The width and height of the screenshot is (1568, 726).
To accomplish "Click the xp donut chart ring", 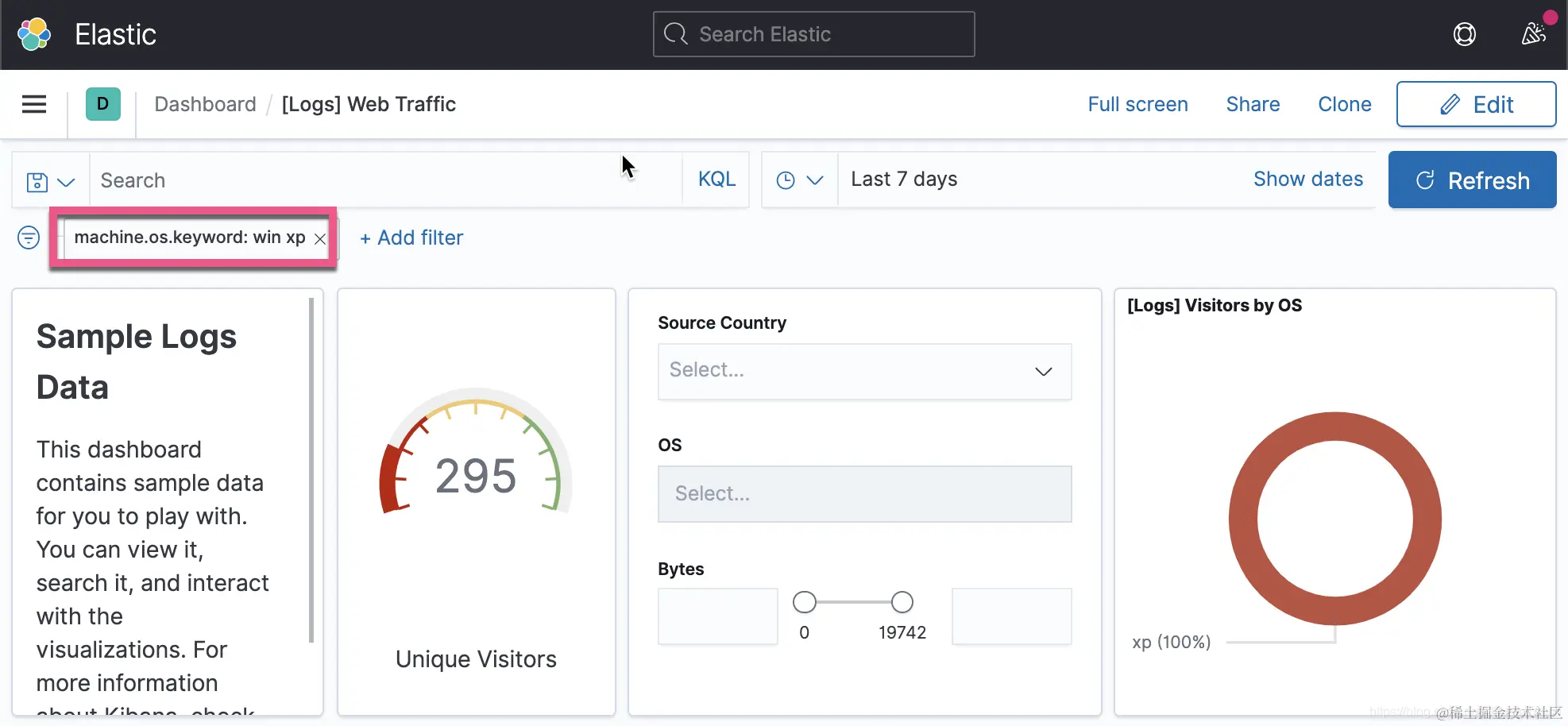I will click(x=1242, y=519).
